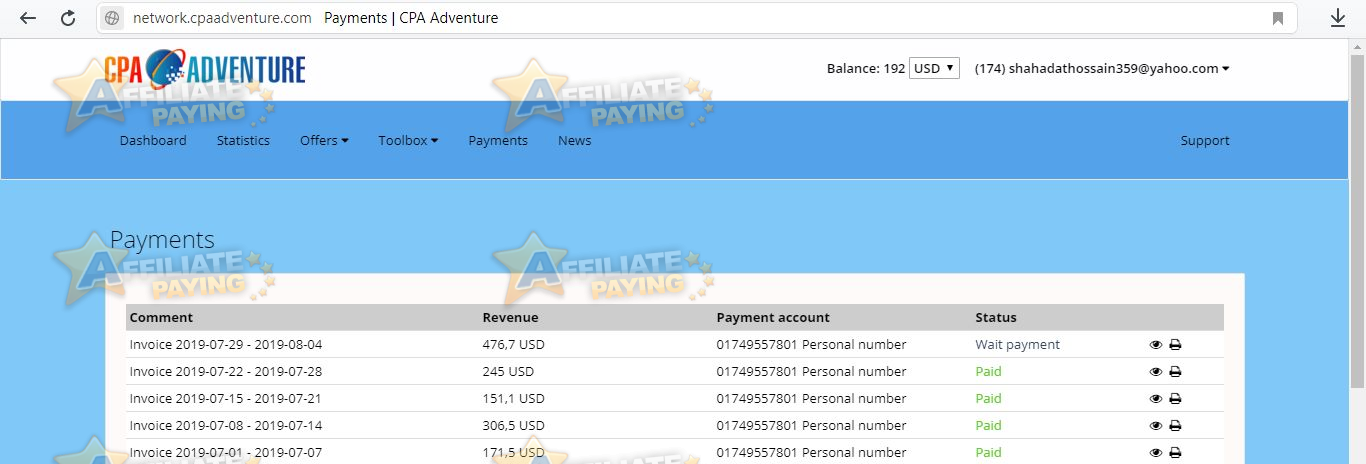Print invoice 2019-07-01 - 2019-07-07
Image resolution: width=1366 pixels, height=464 pixels.
1175,453
